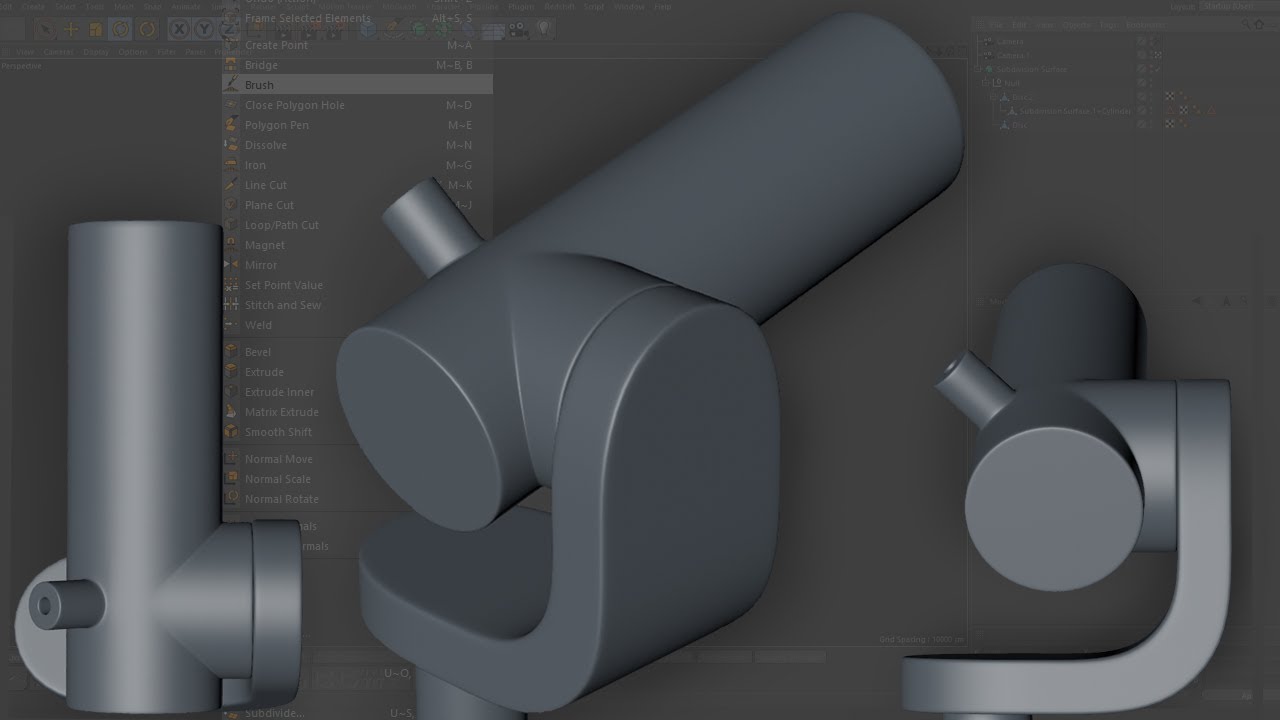1280x720 pixels.
Task: Choose Smooth Shift menu entry
Action: (x=279, y=432)
